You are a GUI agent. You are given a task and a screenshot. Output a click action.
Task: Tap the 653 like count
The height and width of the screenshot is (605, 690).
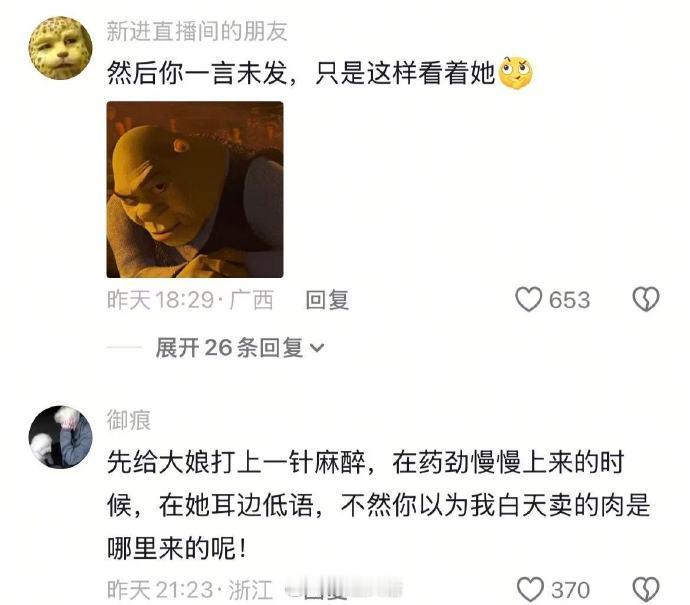click(569, 300)
